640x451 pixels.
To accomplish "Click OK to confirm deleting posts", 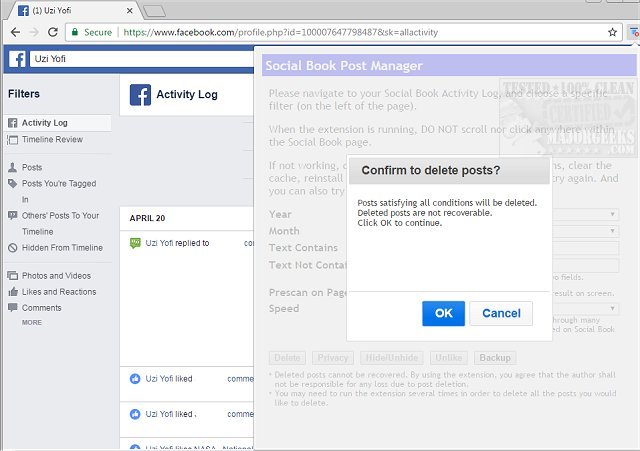I will (x=443, y=313).
